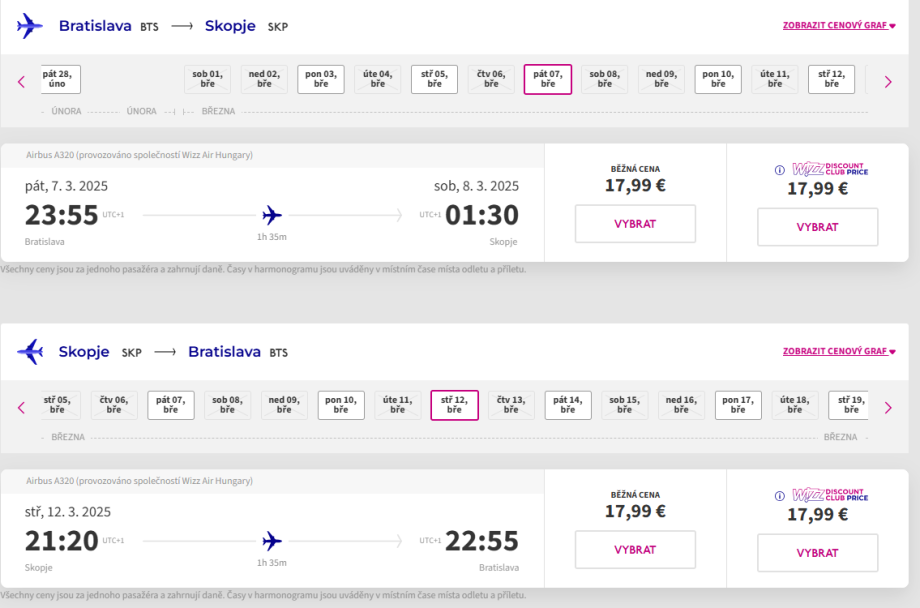Click the outbound Bratislava–Skopje plane logo
Screen dimensions: 920x608
[x=30, y=26]
